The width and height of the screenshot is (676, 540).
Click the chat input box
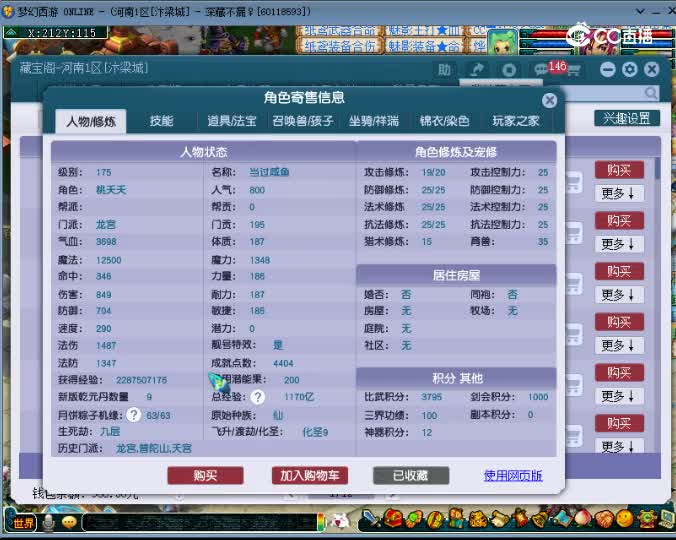click(199, 522)
